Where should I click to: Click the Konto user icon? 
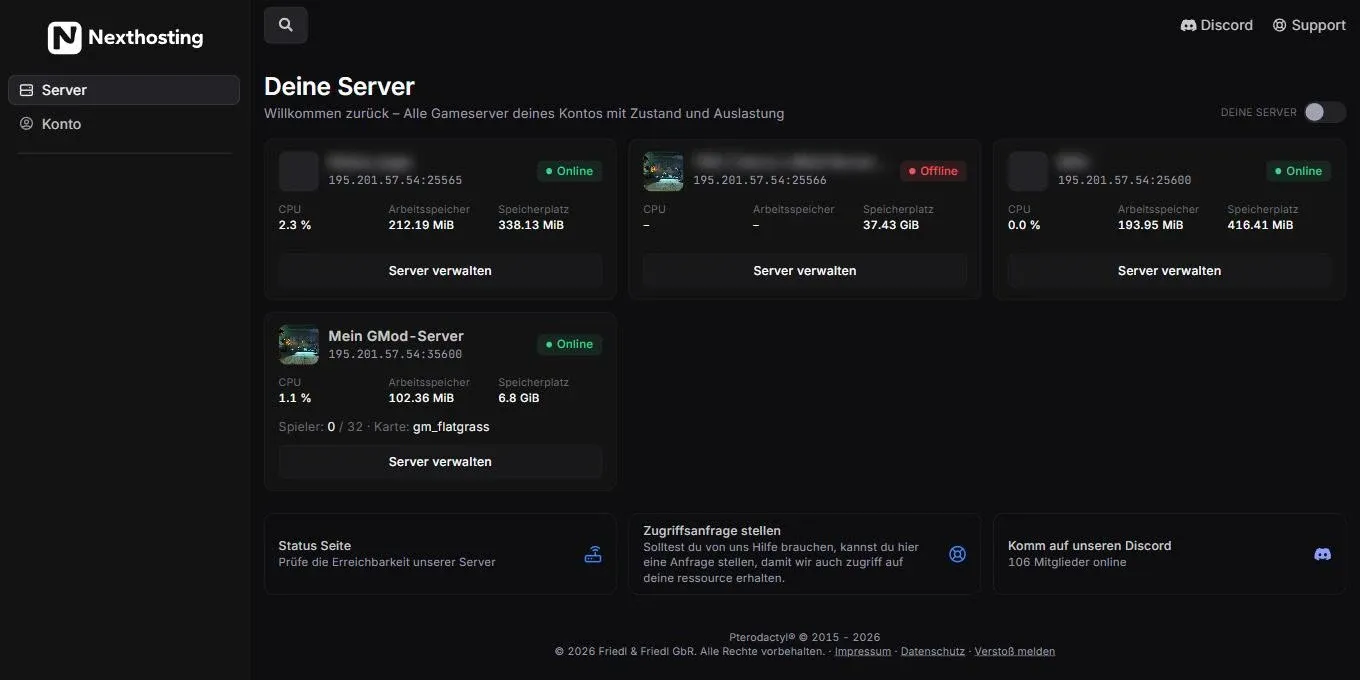[27, 124]
